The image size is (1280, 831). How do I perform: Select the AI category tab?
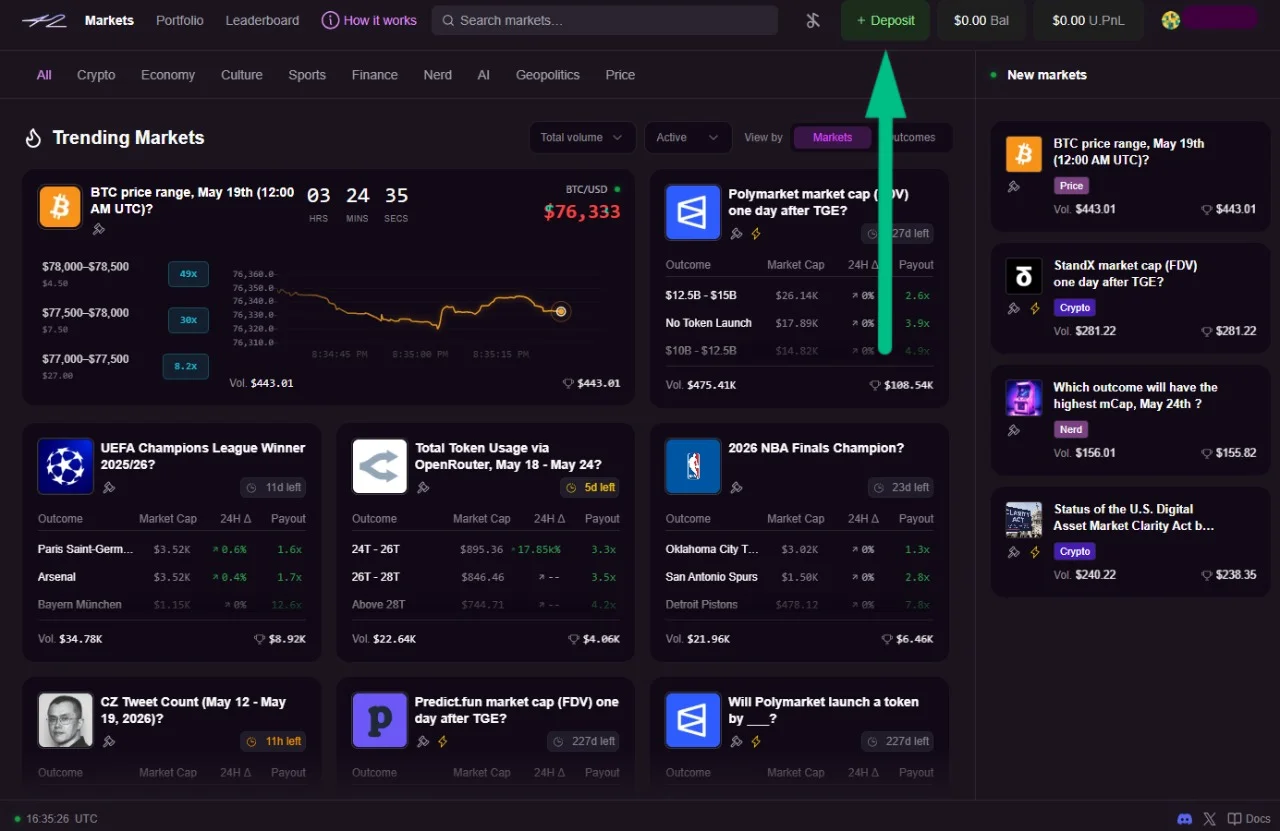[x=484, y=75]
